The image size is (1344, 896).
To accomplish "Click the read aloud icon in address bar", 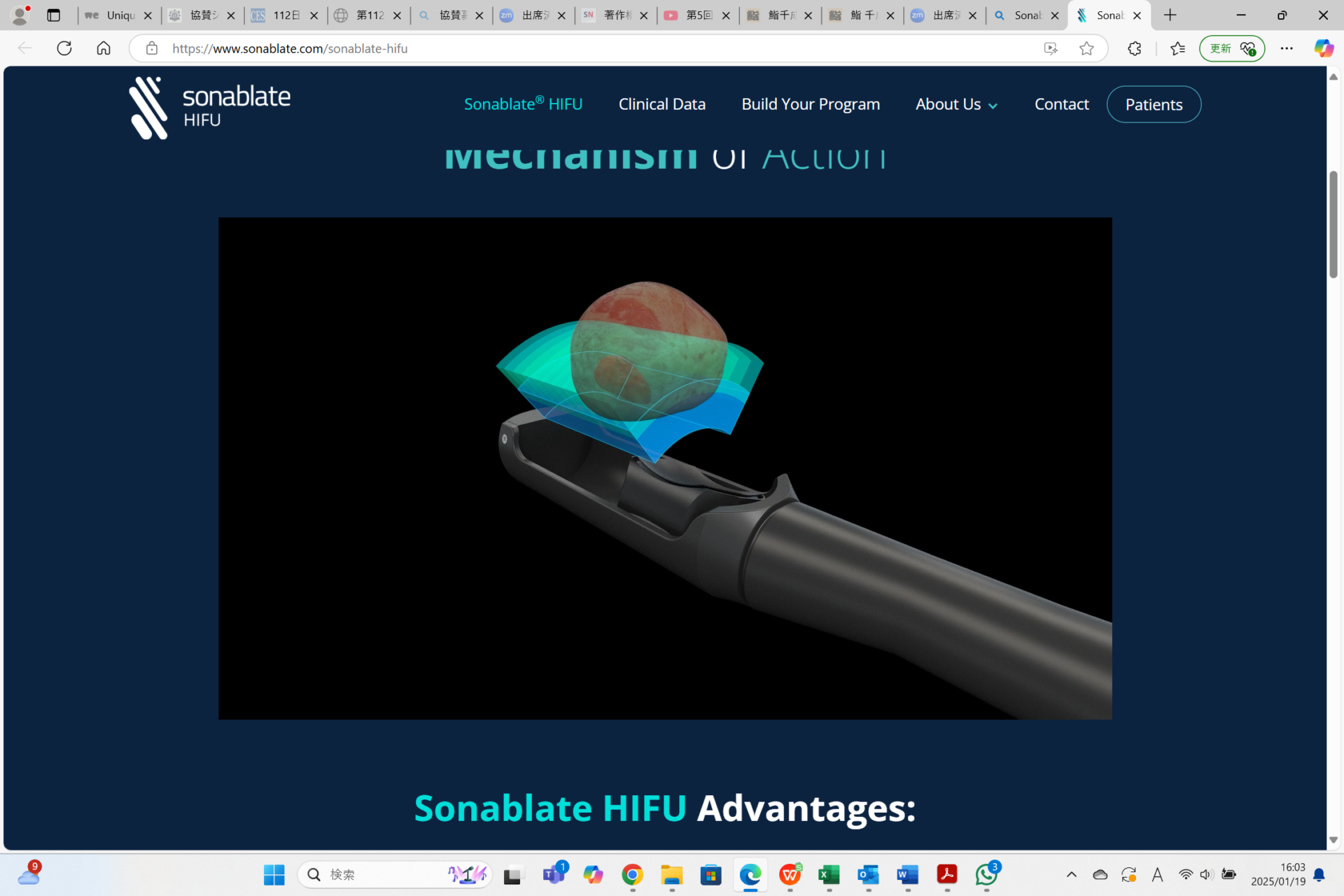I will (1051, 48).
